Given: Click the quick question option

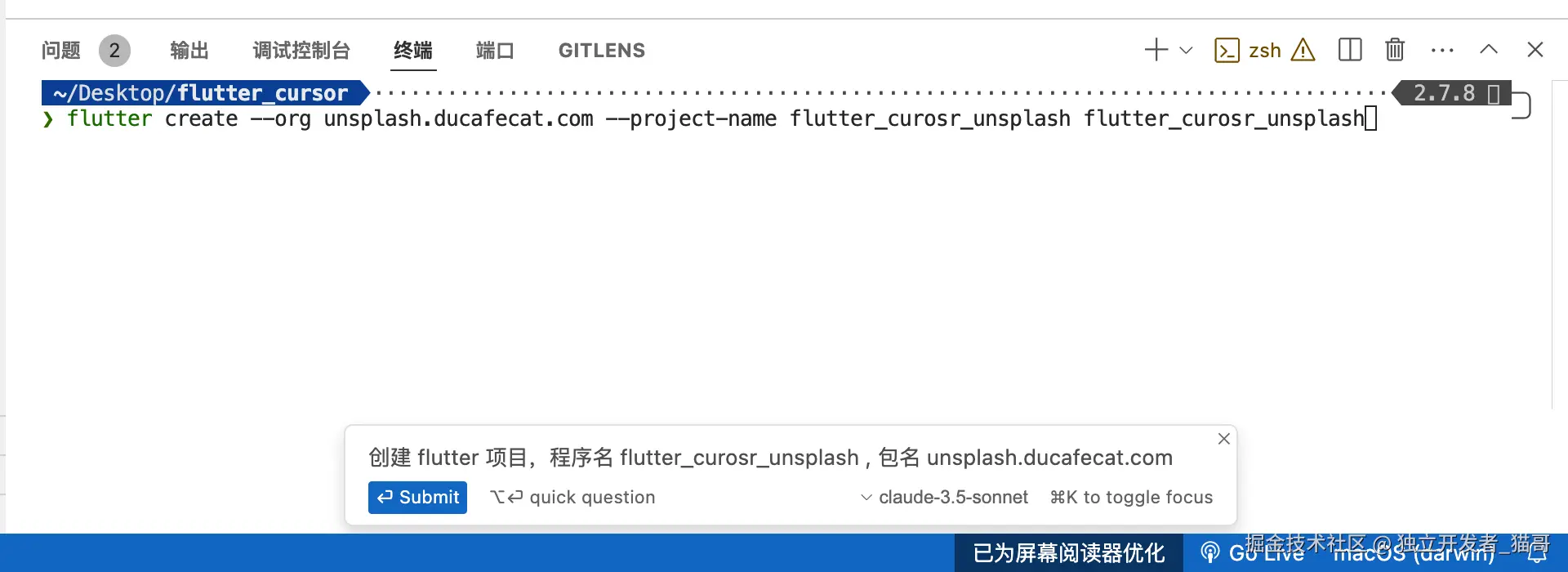Looking at the screenshot, I should pos(572,498).
